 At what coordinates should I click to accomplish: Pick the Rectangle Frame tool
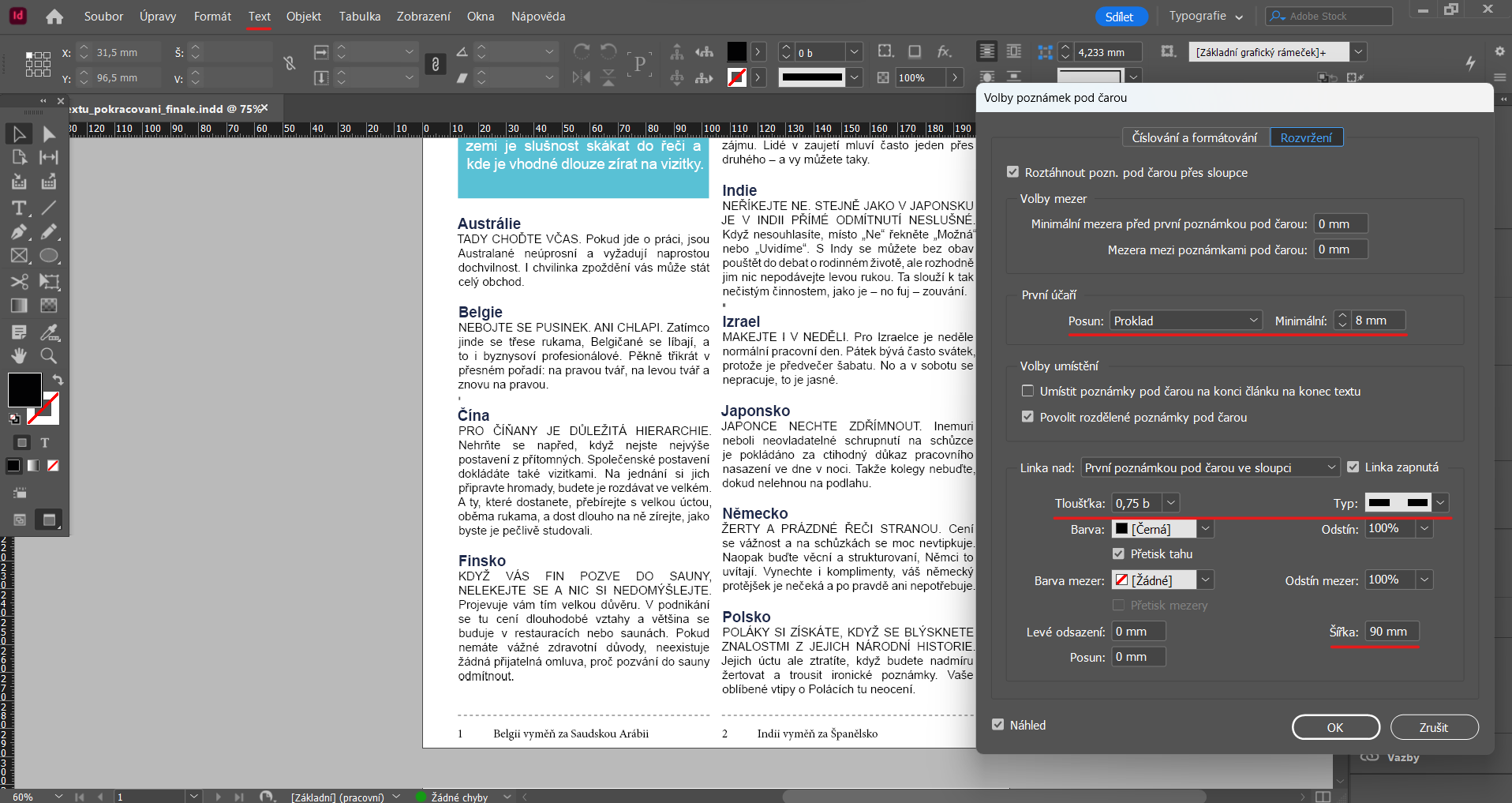pyautogui.click(x=20, y=255)
